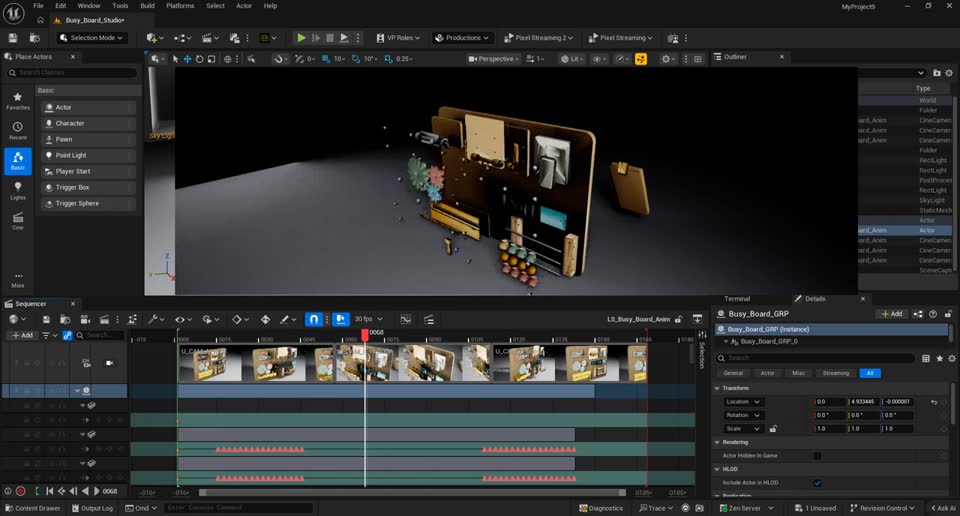This screenshot has width=960, height=516.
Task: Open the Selection Mode dropdown
Action: pyautogui.click(x=91, y=38)
